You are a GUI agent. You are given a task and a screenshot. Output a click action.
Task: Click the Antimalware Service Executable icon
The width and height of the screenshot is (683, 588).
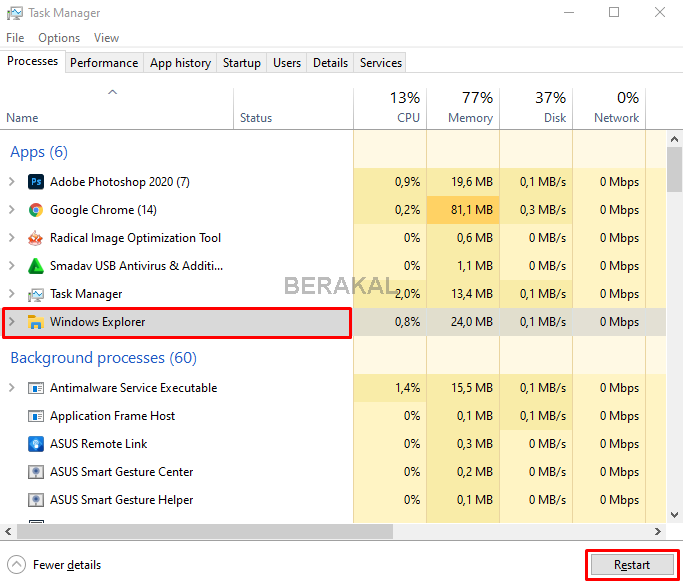pyautogui.click(x=36, y=388)
